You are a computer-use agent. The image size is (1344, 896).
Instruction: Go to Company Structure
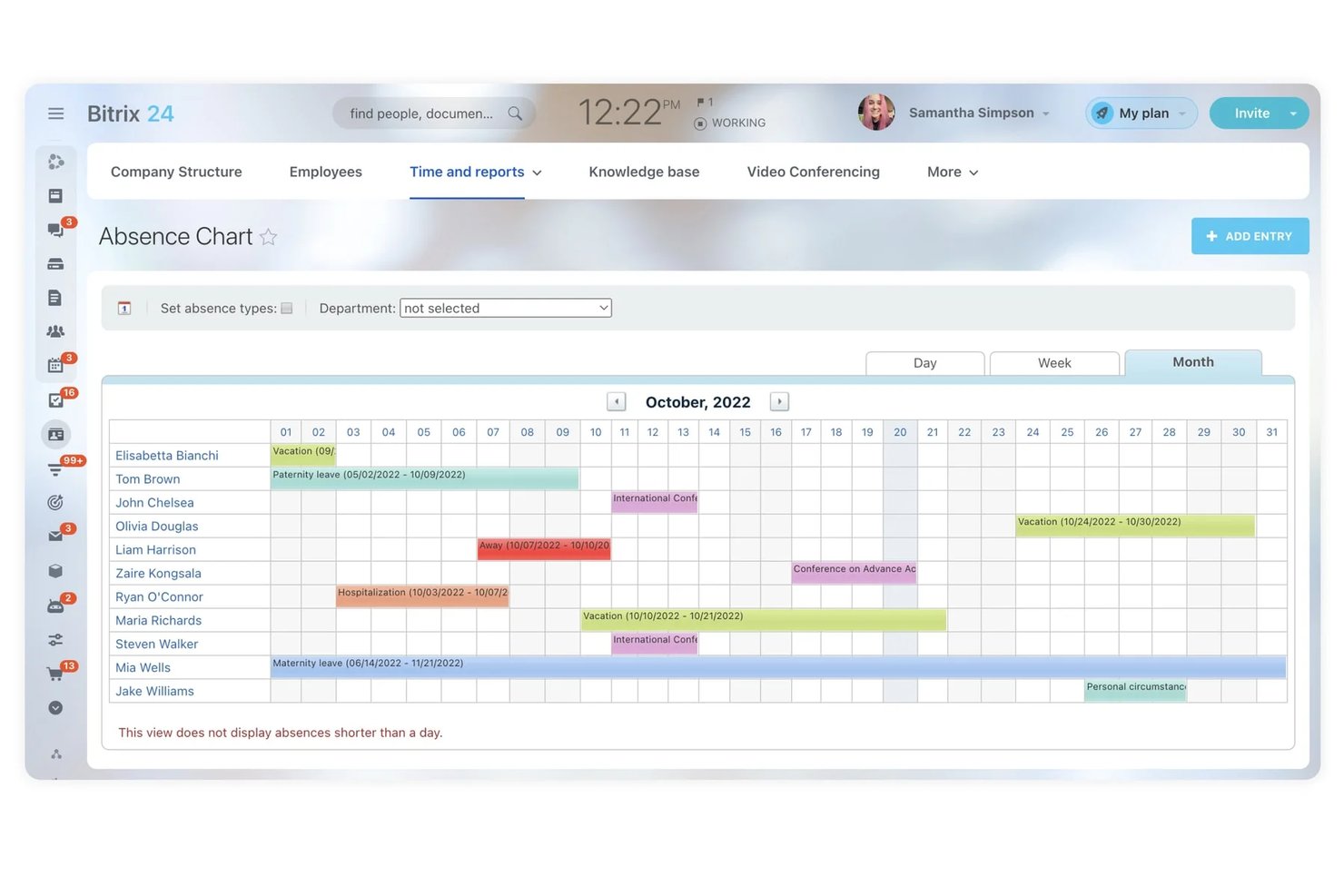click(x=176, y=172)
